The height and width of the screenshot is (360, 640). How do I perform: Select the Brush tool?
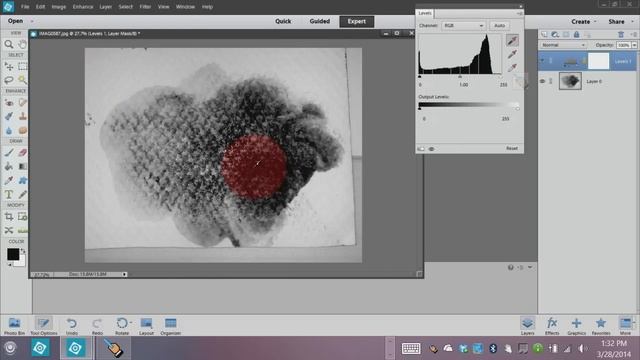point(9,153)
